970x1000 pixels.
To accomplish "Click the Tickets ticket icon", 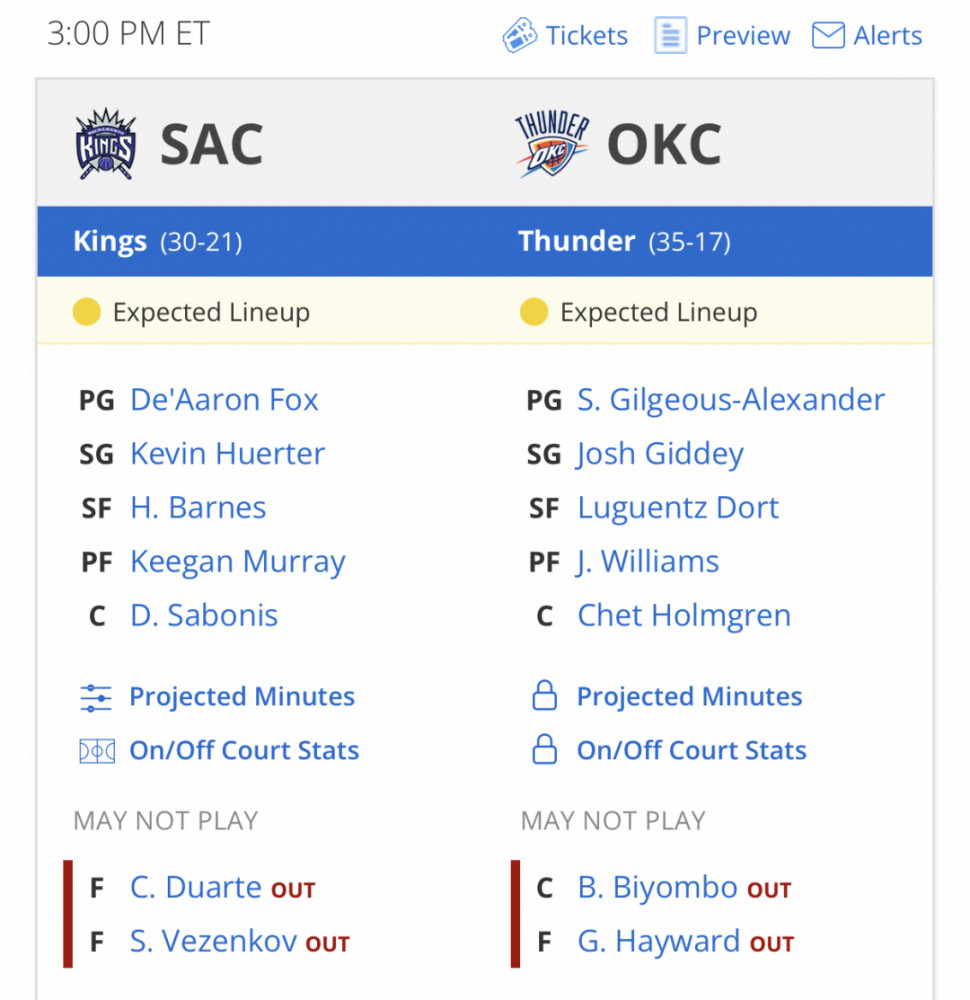I will 519,35.
